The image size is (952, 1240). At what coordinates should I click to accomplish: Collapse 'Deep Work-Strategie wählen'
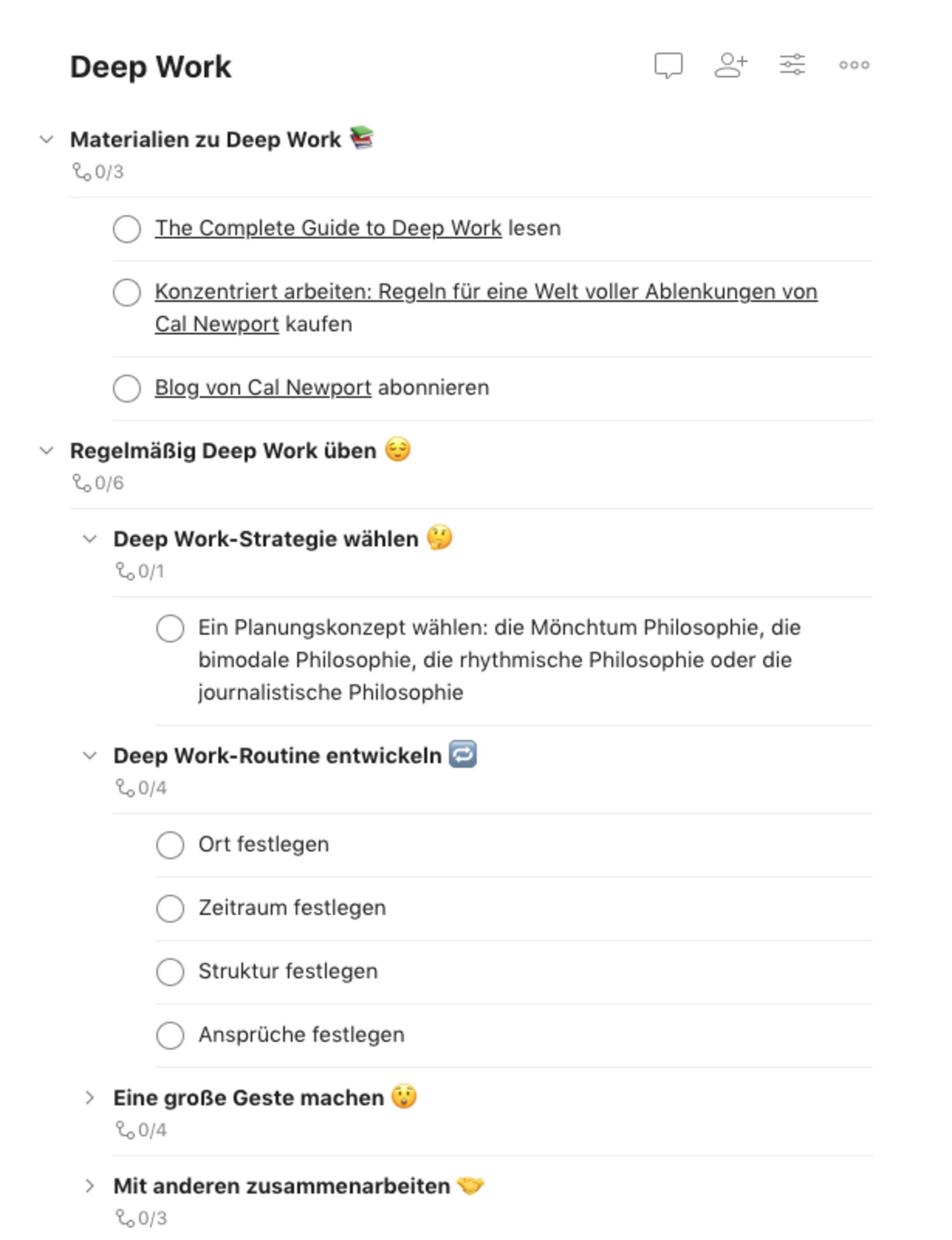pyautogui.click(x=91, y=539)
